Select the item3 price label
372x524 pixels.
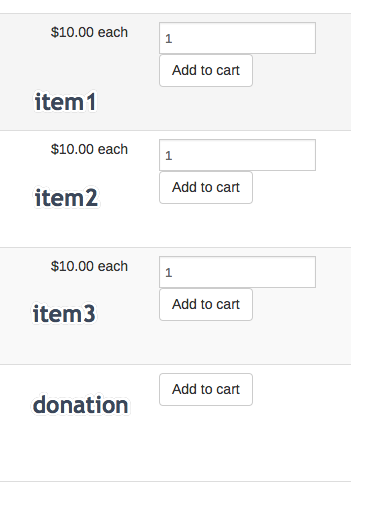tap(89, 266)
